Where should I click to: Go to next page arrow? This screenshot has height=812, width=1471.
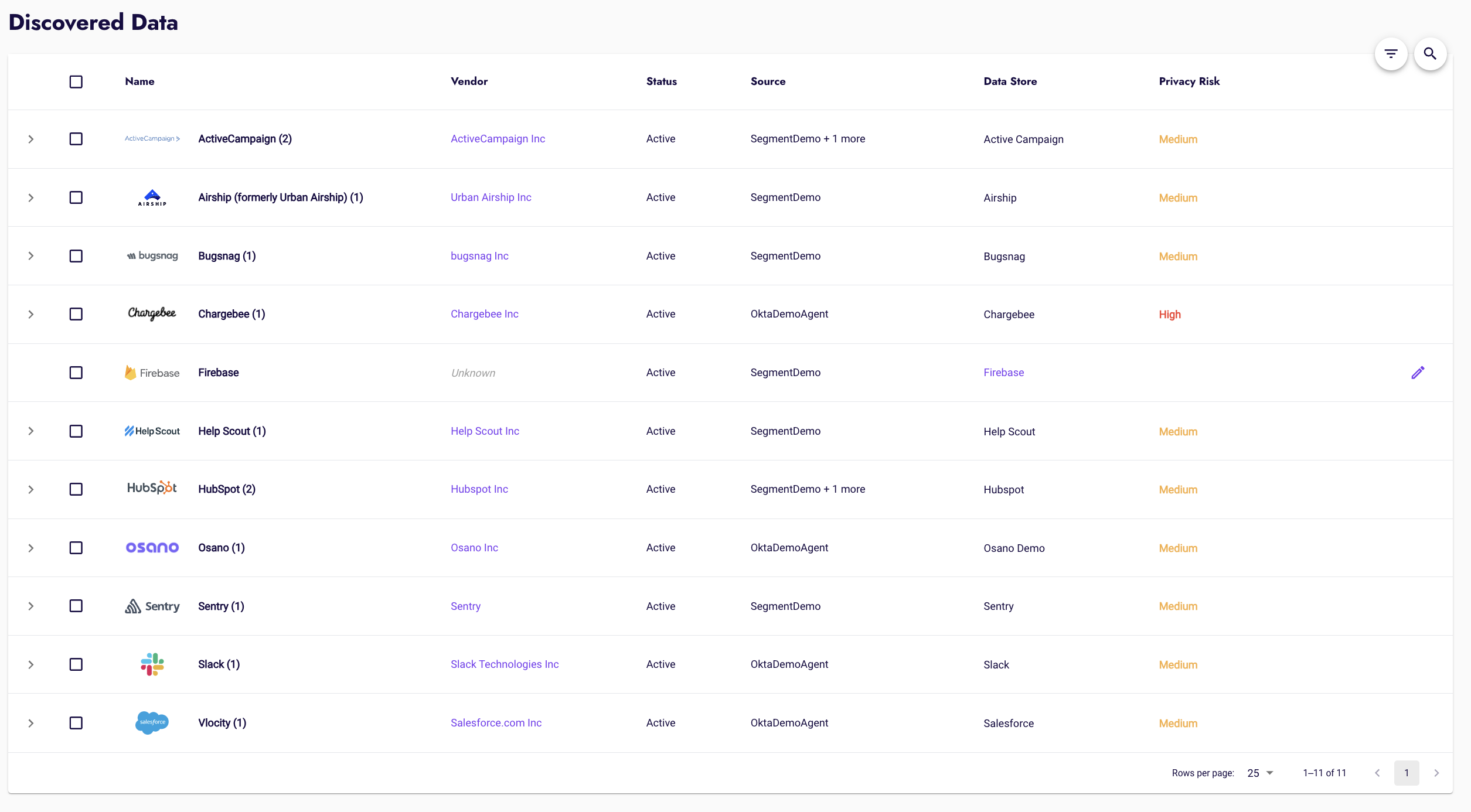pos(1436,773)
